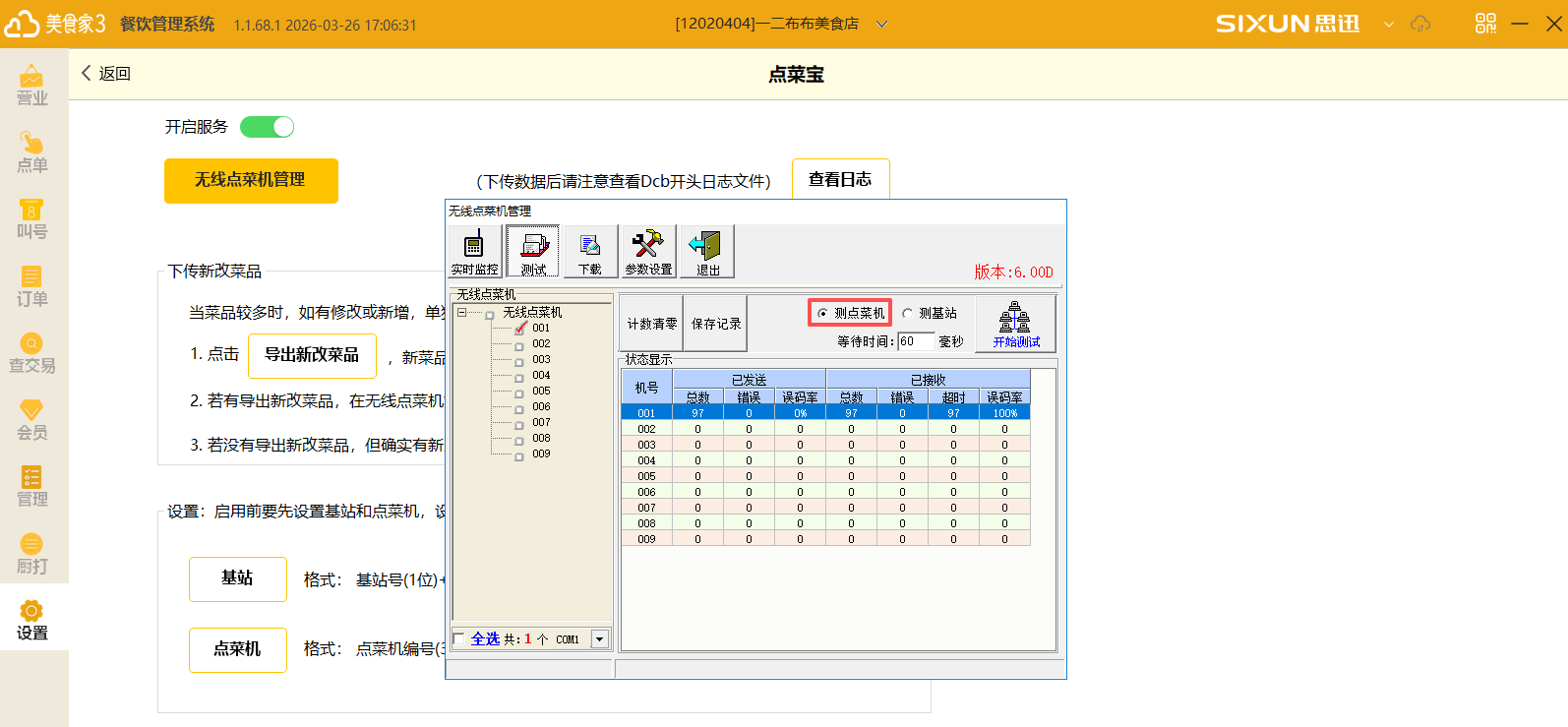Select device 005 in tree
Image resolution: width=1568 pixels, height=727 pixels.
tap(541, 391)
